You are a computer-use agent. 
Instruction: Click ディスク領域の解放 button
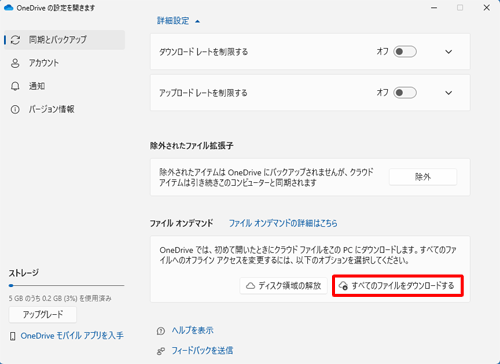[283, 286]
